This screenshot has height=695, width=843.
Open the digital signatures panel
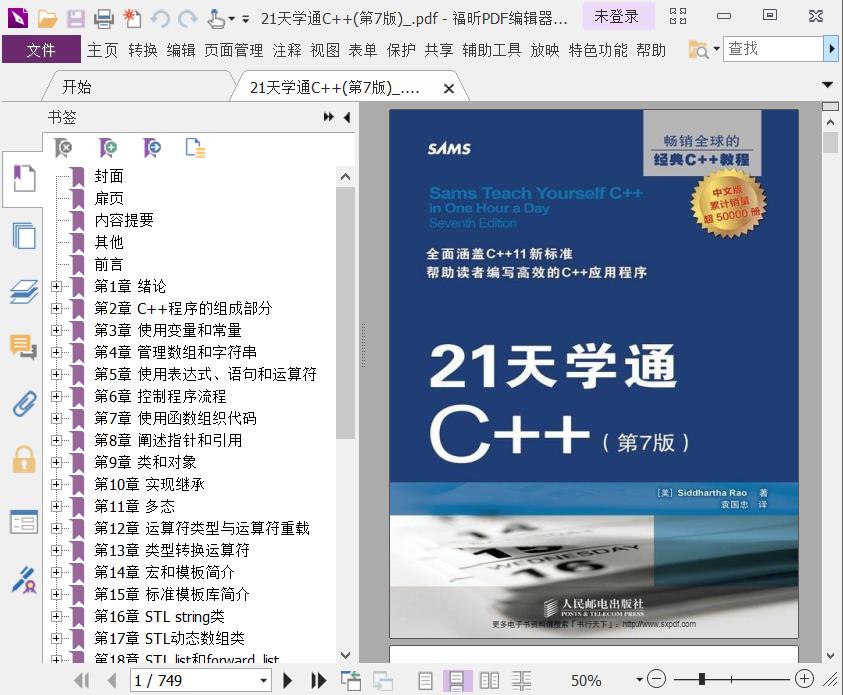tap(24, 579)
